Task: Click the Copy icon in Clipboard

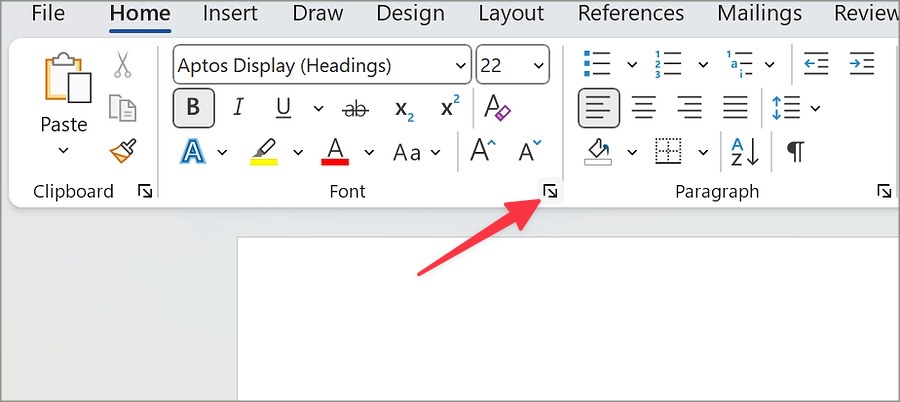Action: (122, 108)
